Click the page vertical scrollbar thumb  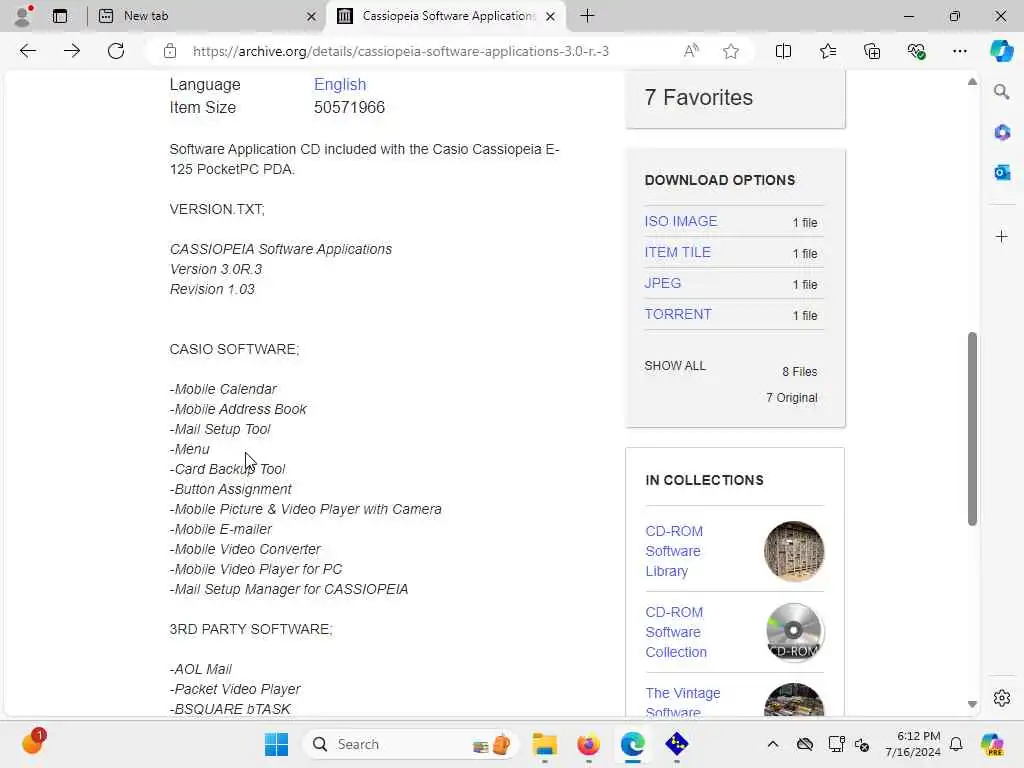972,428
